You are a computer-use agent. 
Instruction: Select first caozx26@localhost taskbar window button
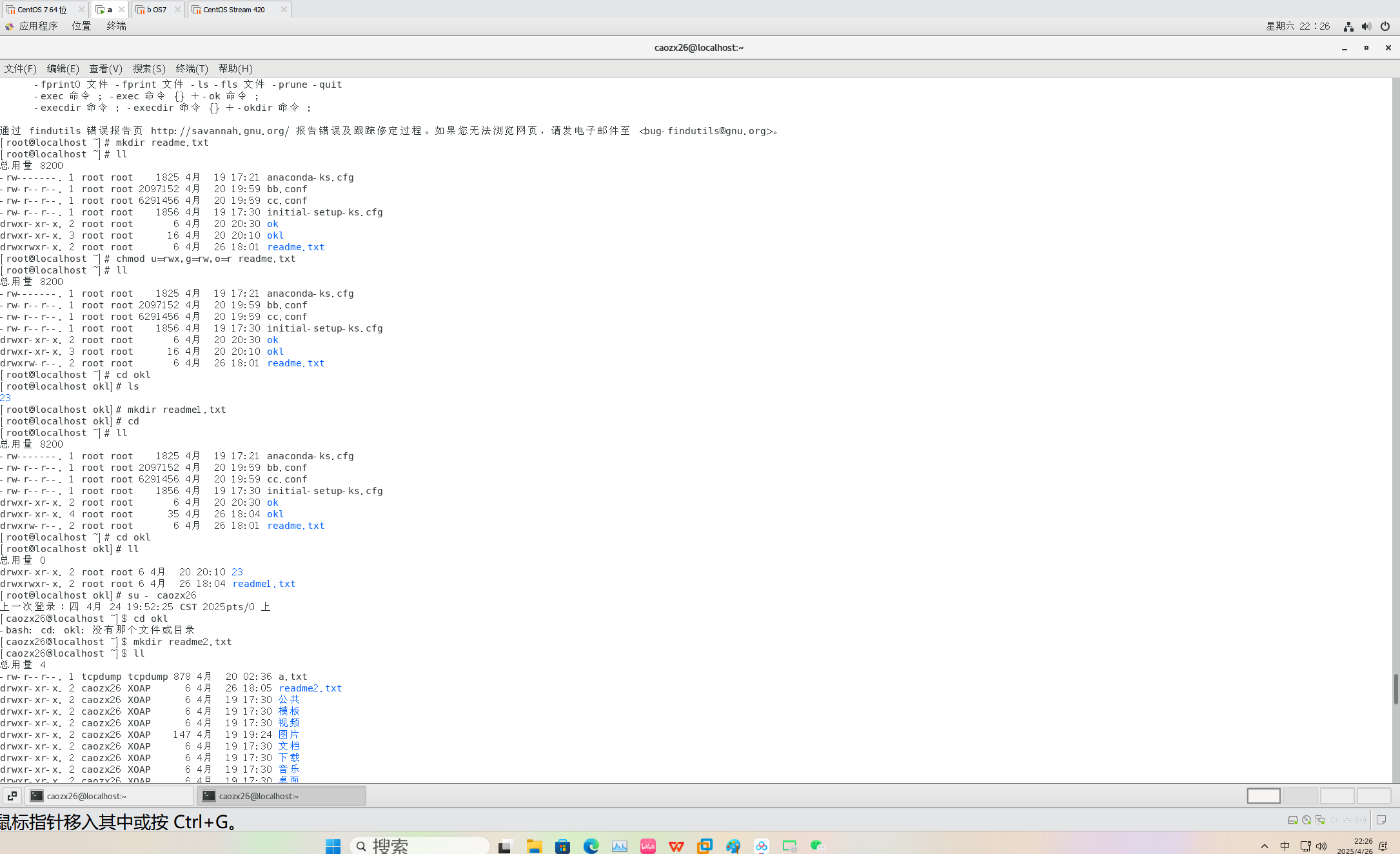coord(109,796)
